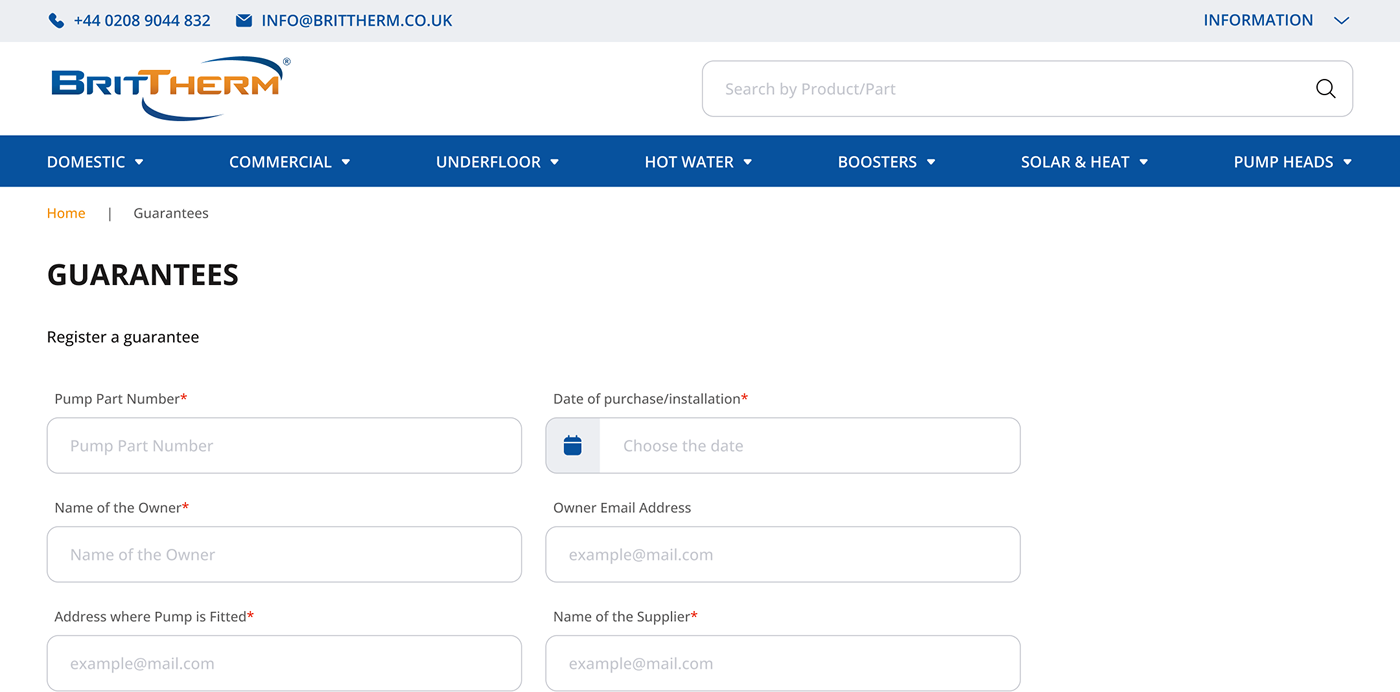Open the calendar date picker icon
Viewport: 1400px width, 692px height.
(573, 446)
